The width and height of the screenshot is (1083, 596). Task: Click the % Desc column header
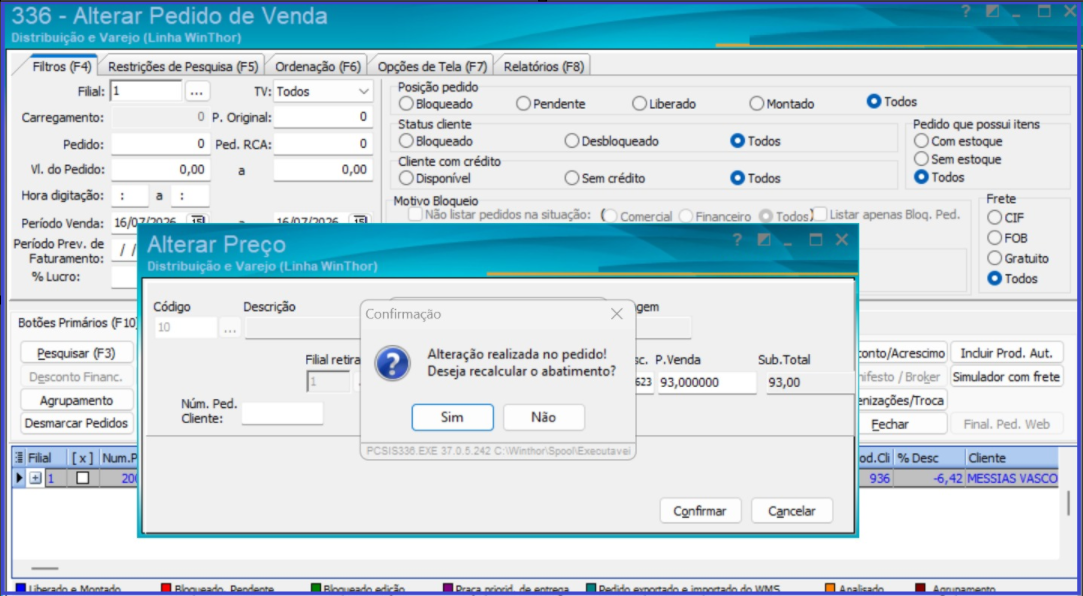pyautogui.click(x=928, y=458)
